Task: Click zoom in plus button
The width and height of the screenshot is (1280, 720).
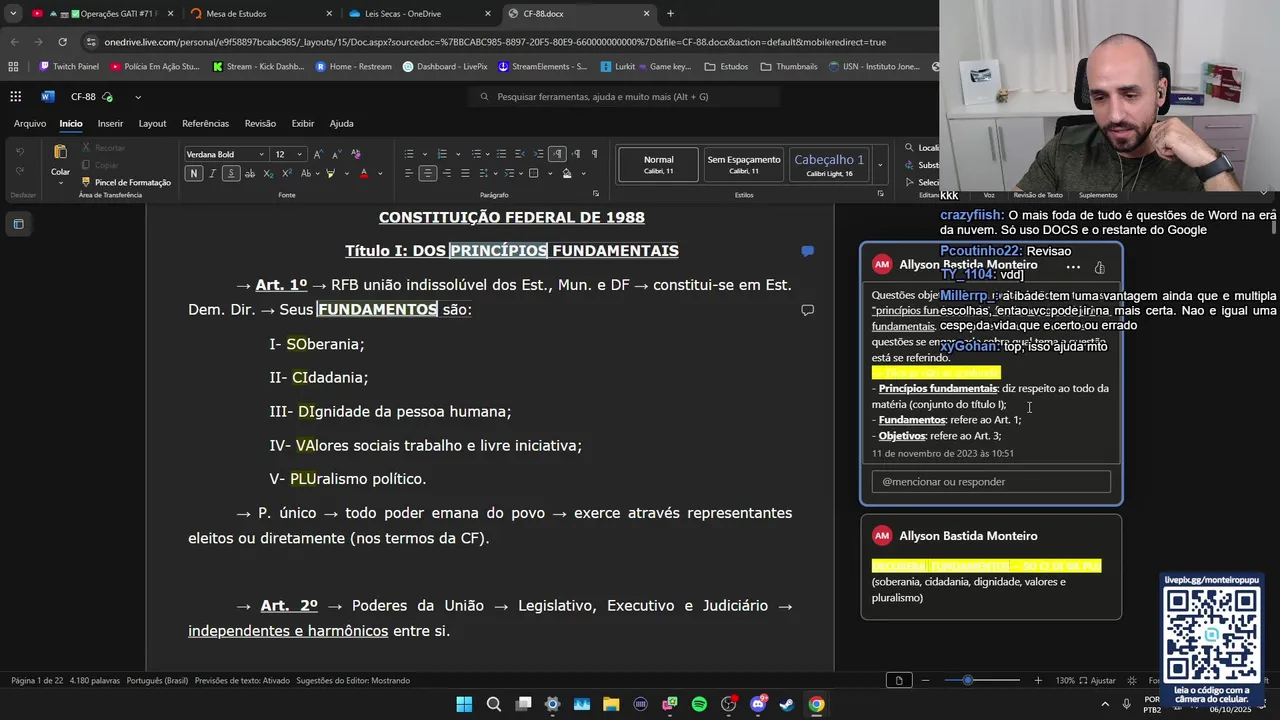Action: click(x=1037, y=680)
